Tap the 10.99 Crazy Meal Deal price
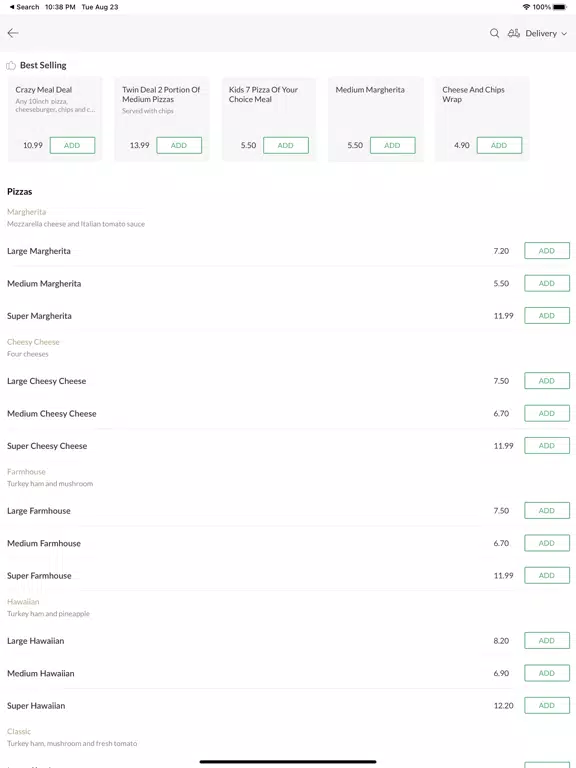The height and width of the screenshot is (768, 576). coord(33,145)
